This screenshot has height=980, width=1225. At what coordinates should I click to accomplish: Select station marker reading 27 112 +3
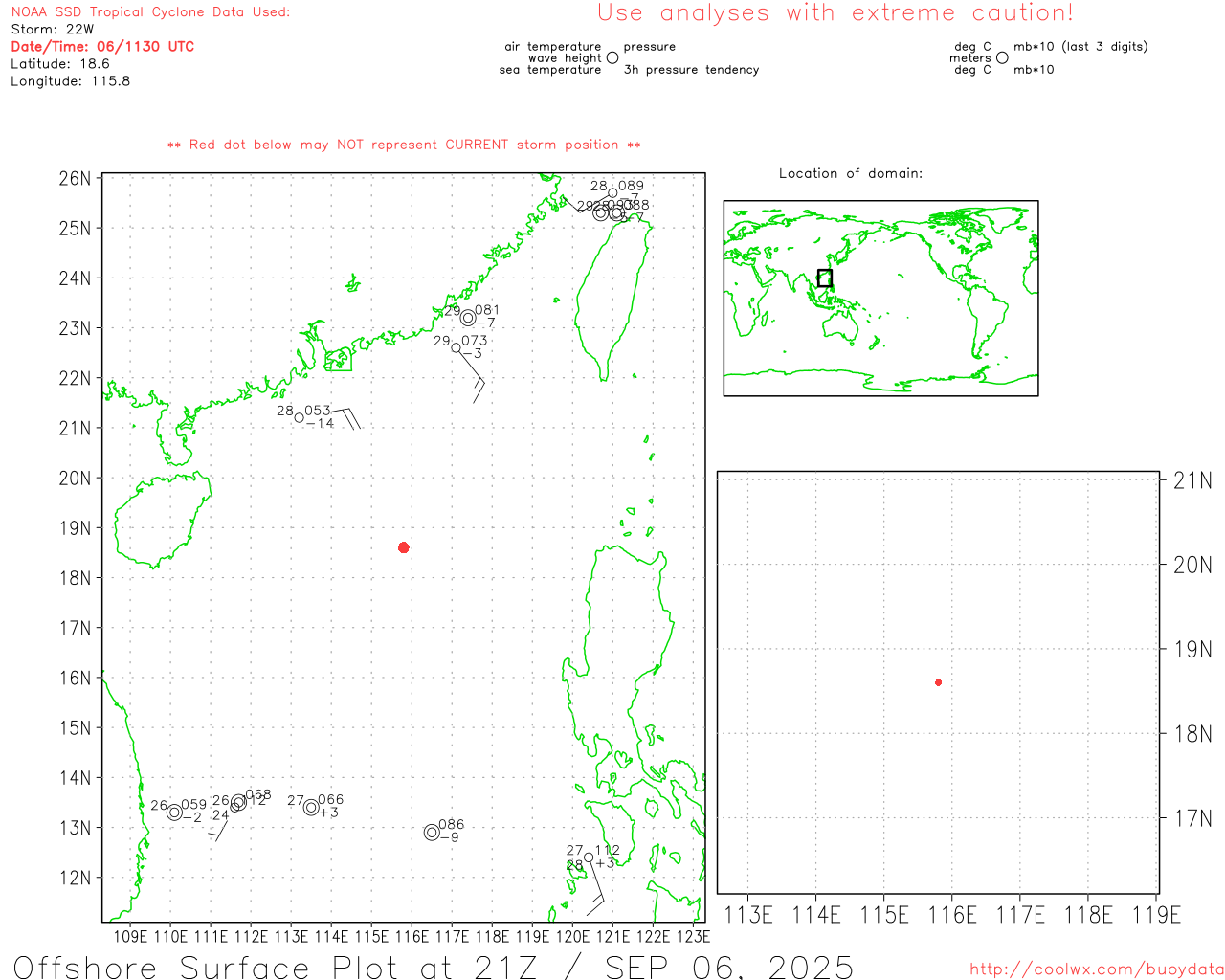[588, 857]
